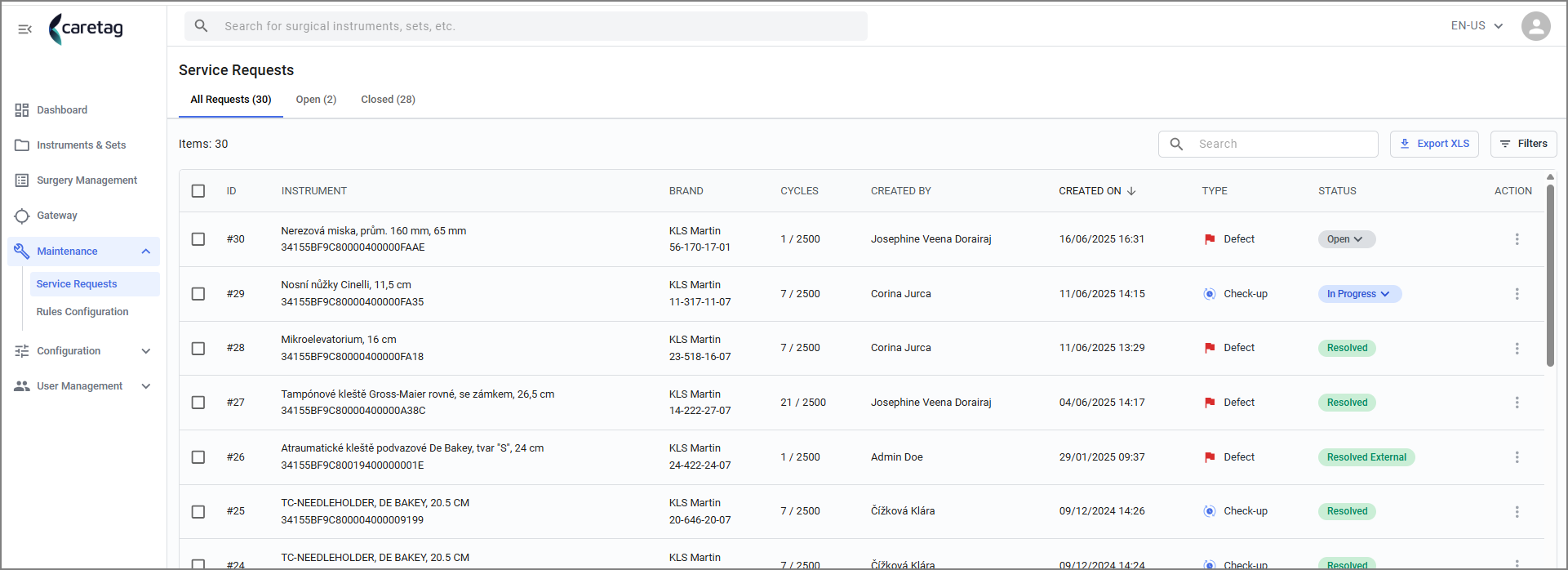Click the Export XLS button

click(1434, 144)
